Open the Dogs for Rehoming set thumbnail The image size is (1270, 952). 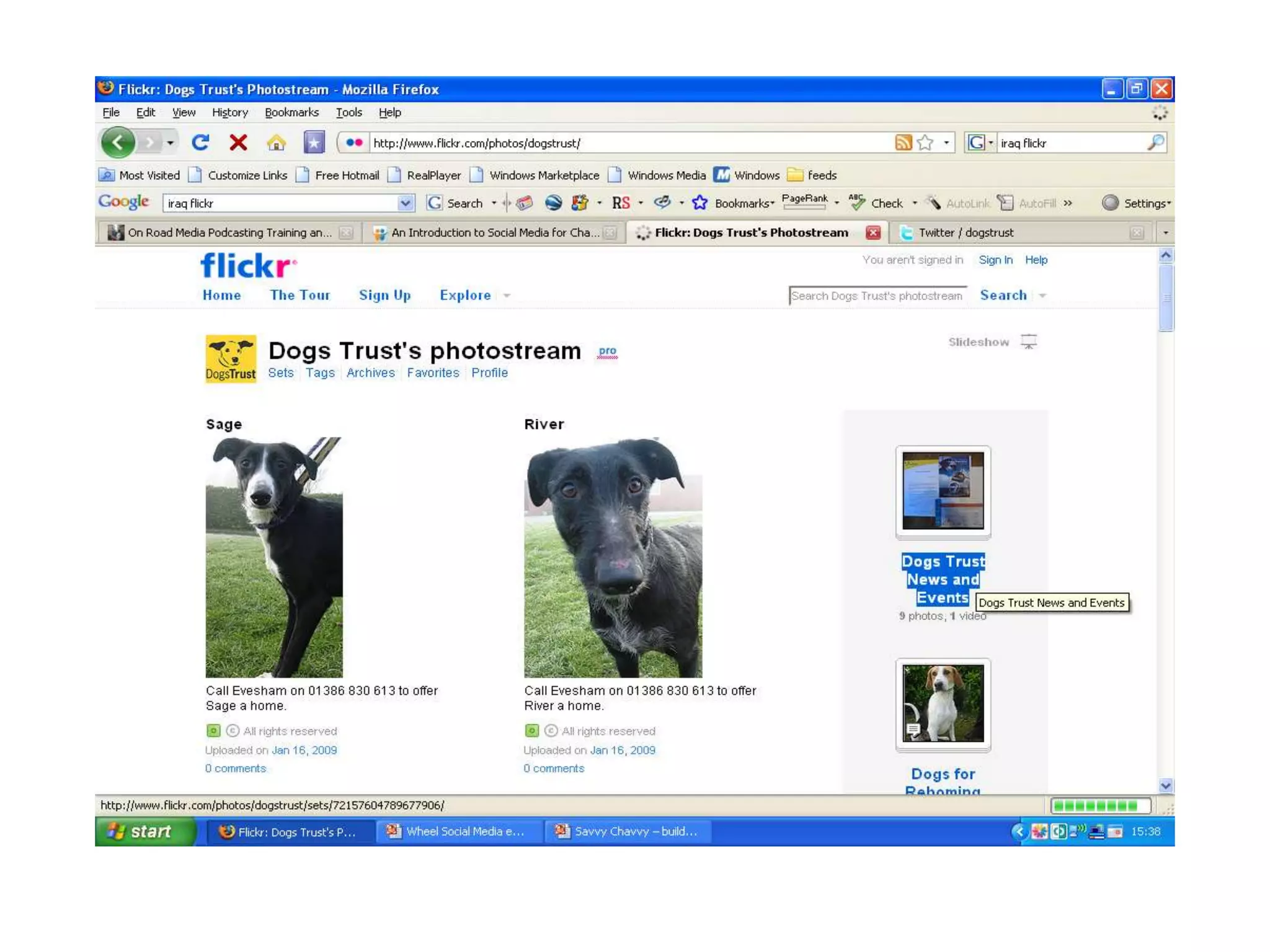point(943,703)
